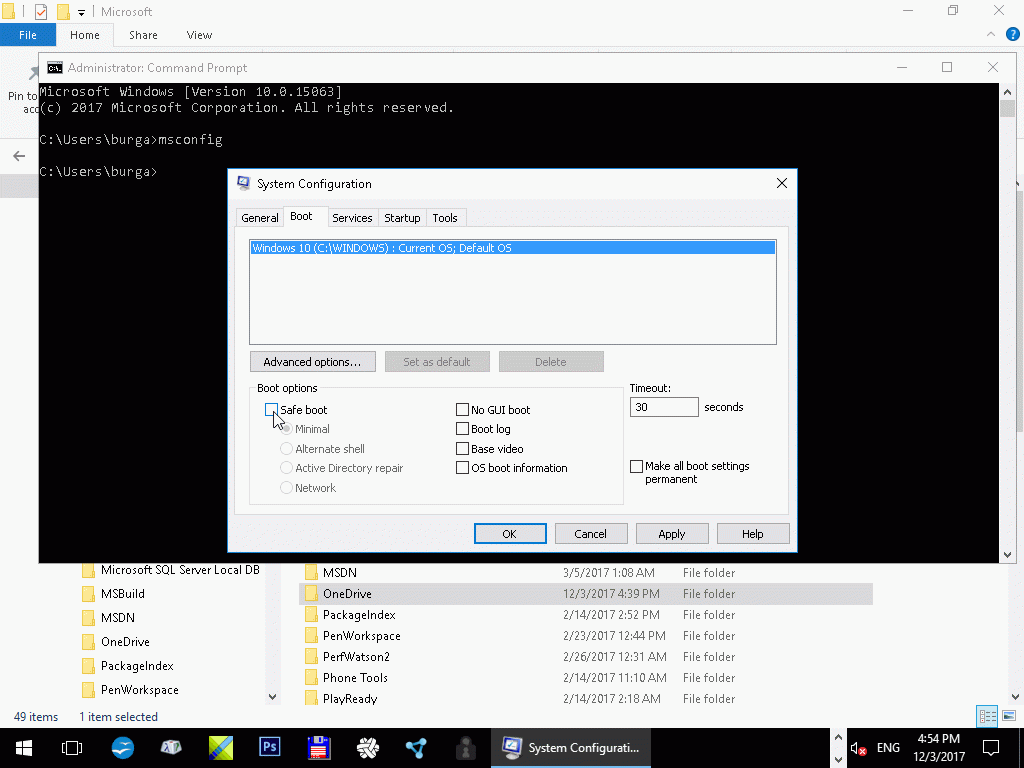Check OS boot information option

point(462,468)
